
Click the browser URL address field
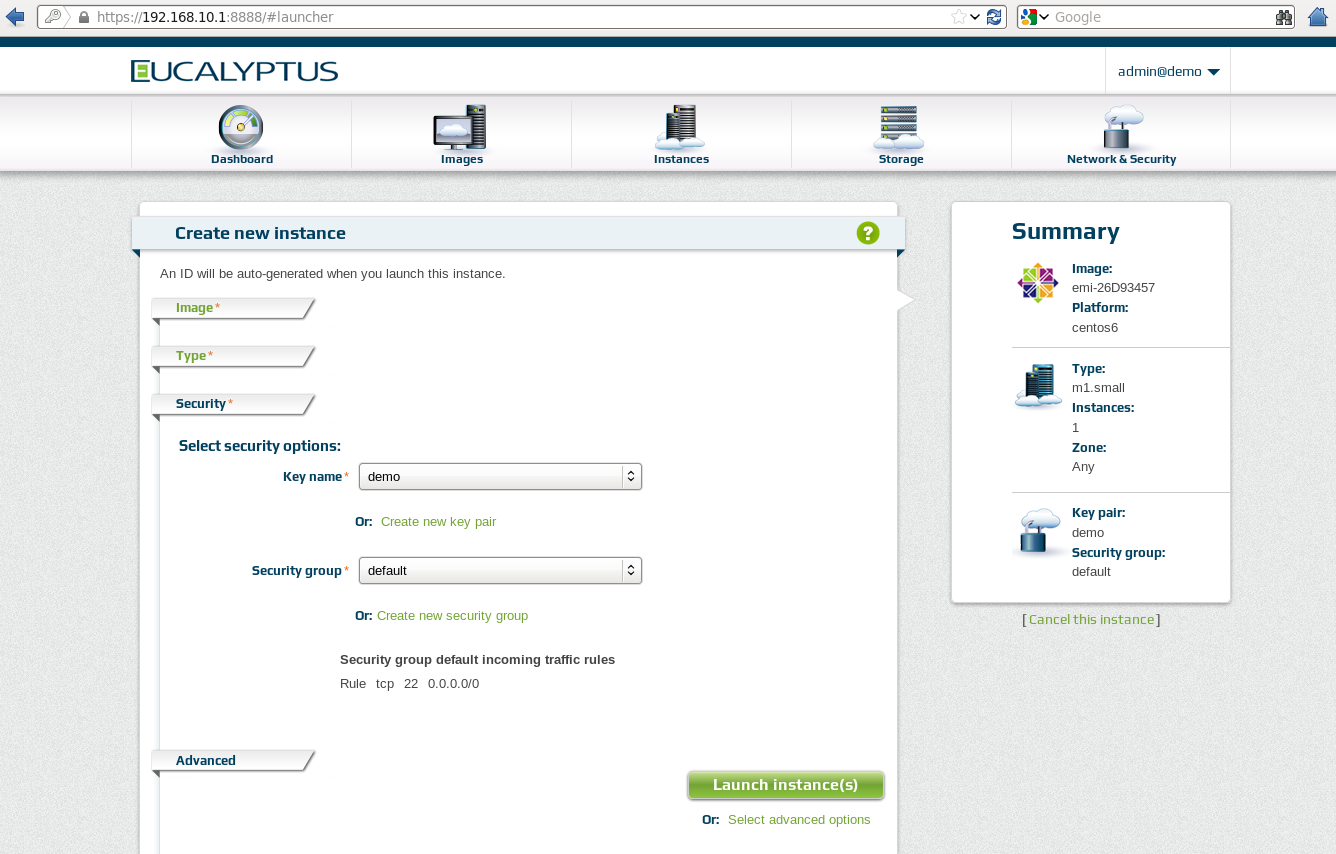(520, 17)
